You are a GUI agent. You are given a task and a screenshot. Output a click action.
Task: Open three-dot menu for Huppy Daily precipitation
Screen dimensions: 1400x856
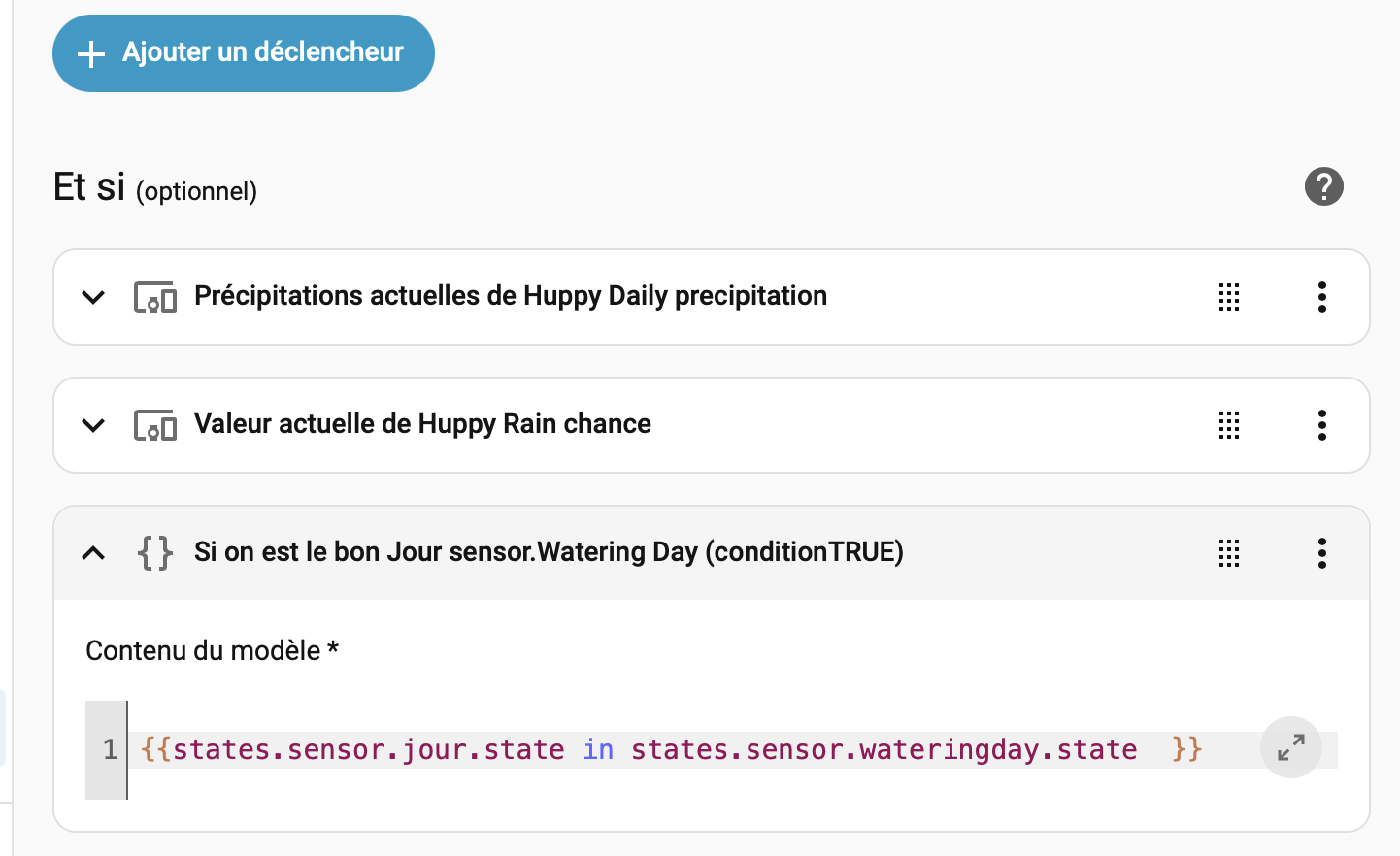(x=1321, y=297)
